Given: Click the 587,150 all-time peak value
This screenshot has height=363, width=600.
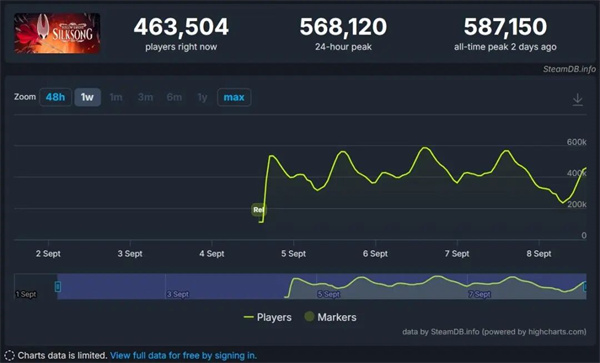Looking at the screenshot, I should point(505,27).
